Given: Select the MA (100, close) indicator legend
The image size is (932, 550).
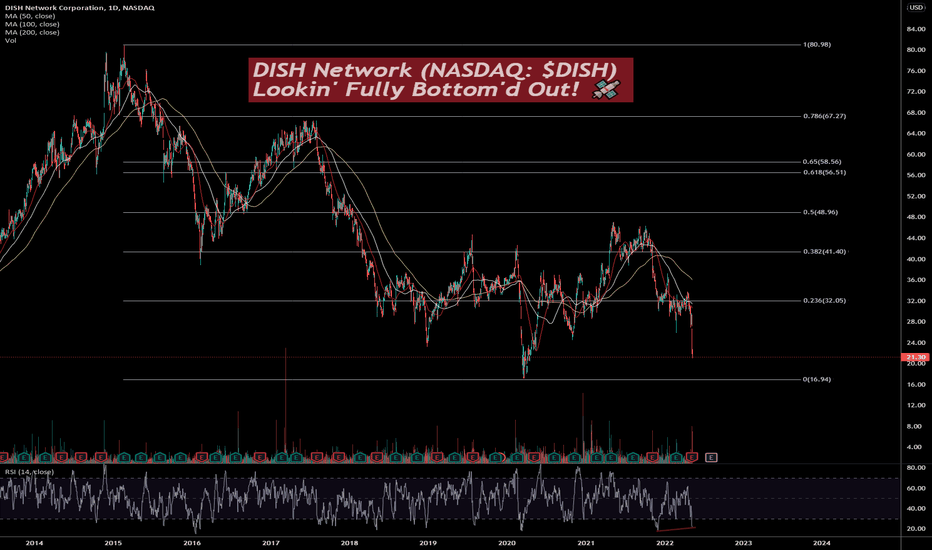Looking at the screenshot, I should tap(32, 24).
